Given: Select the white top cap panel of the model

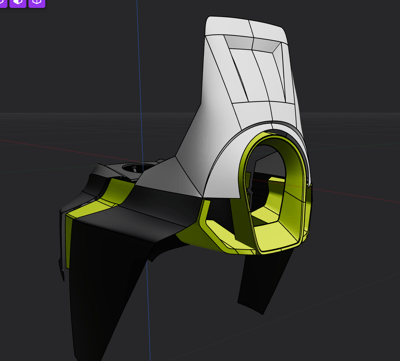Looking at the screenshot, I should point(247,28).
